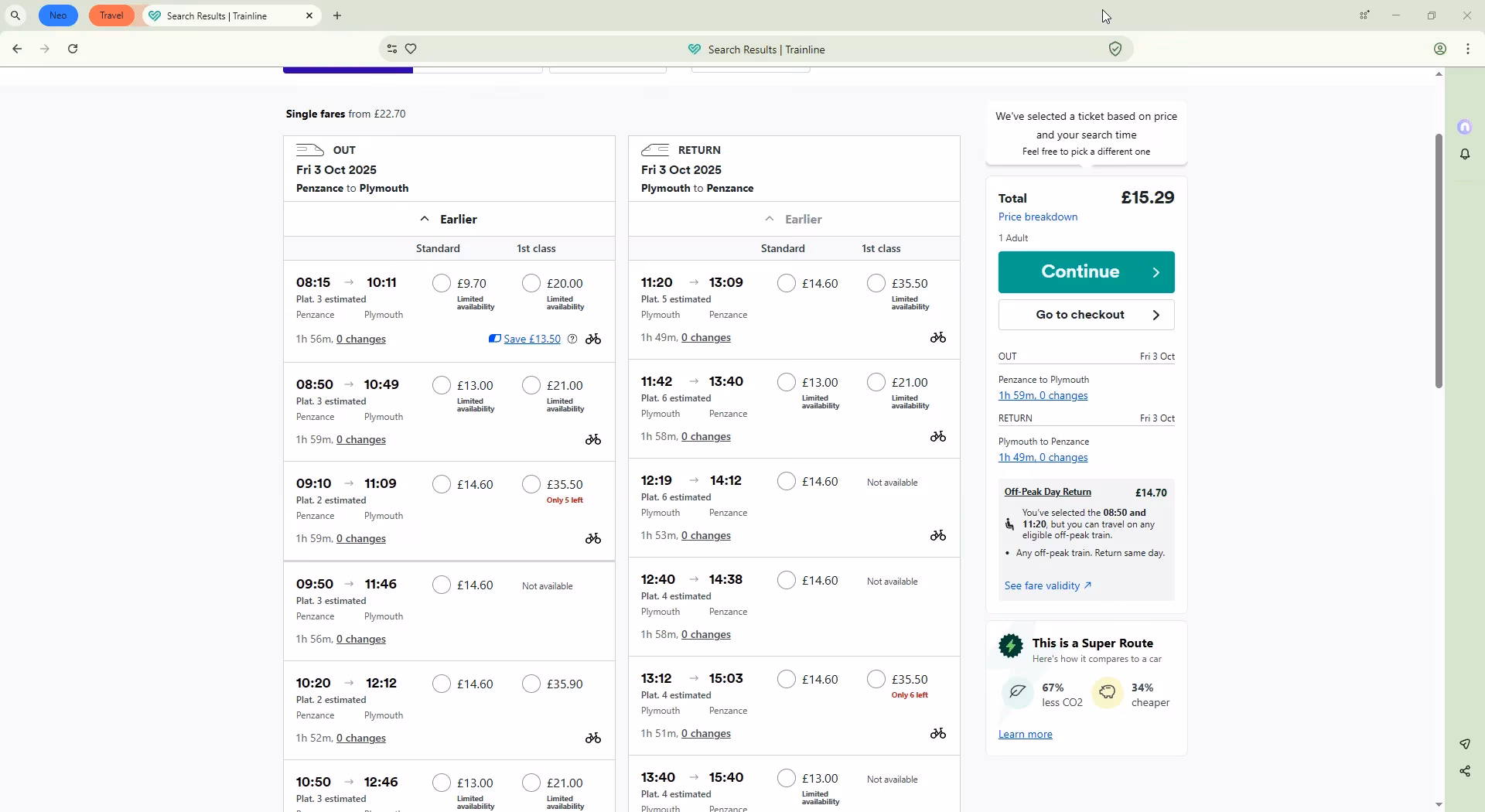Open the Price breakdown link
The height and width of the screenshot is (812, 1485).
tap(1037, 217)
